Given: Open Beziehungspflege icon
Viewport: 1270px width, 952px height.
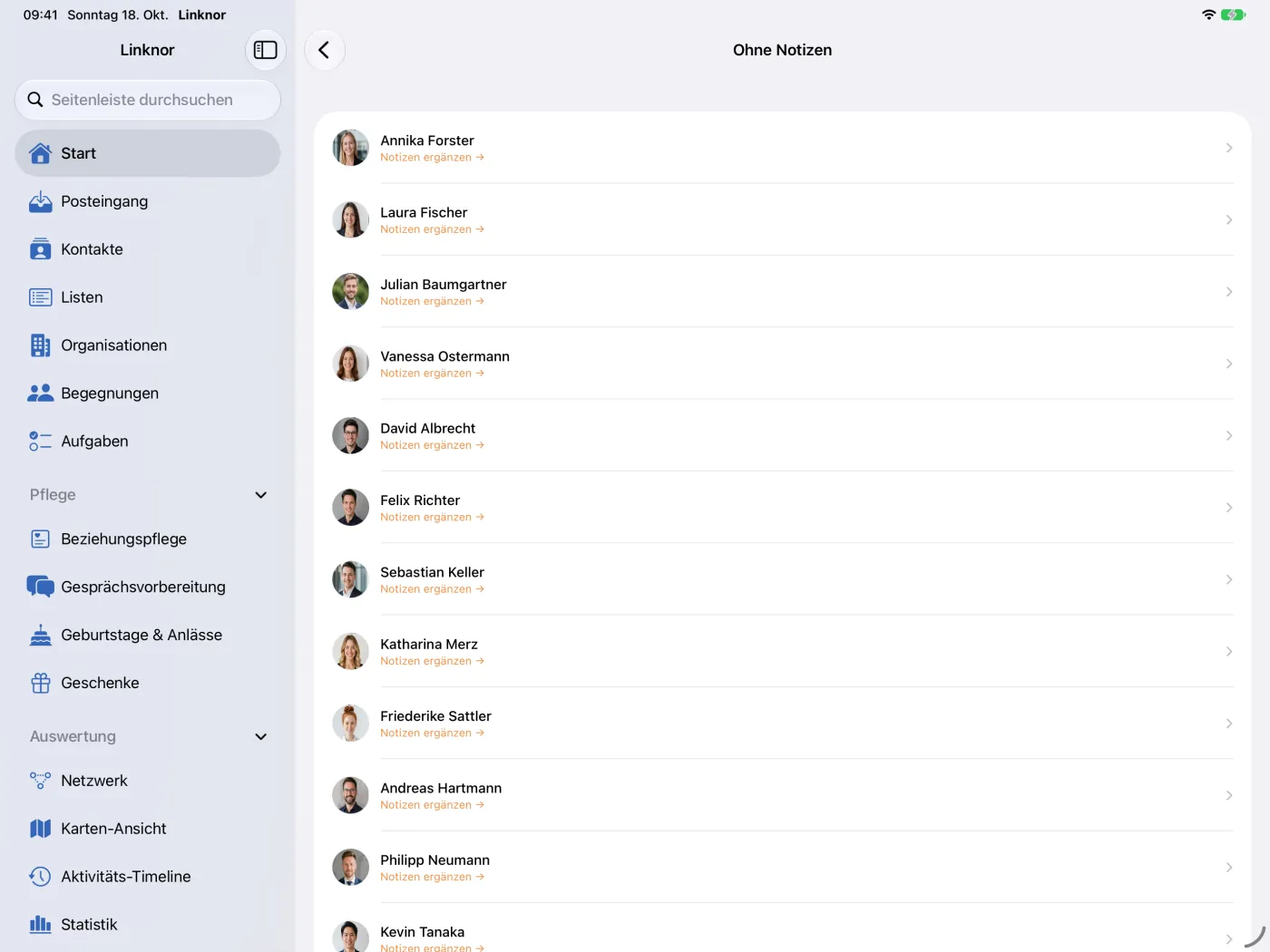Looking at the screenshot, I should [41, 539].
